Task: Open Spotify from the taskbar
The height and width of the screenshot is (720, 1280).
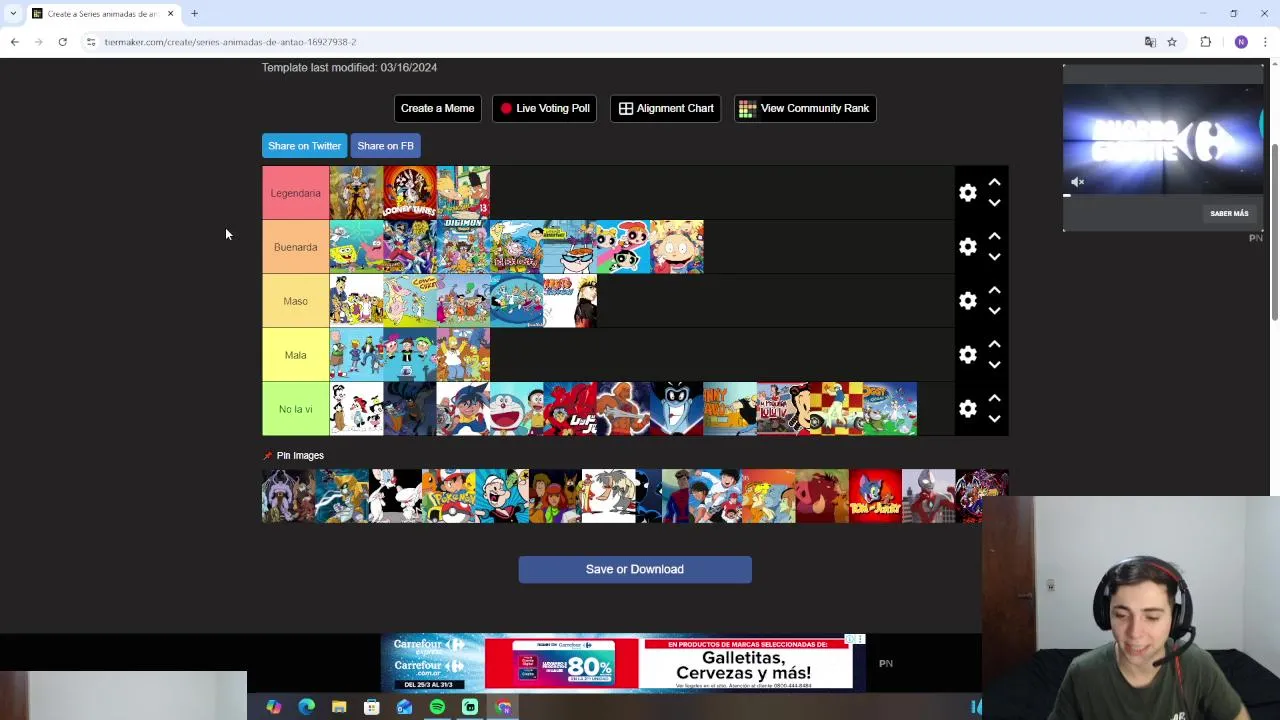Action: point(437,707)
